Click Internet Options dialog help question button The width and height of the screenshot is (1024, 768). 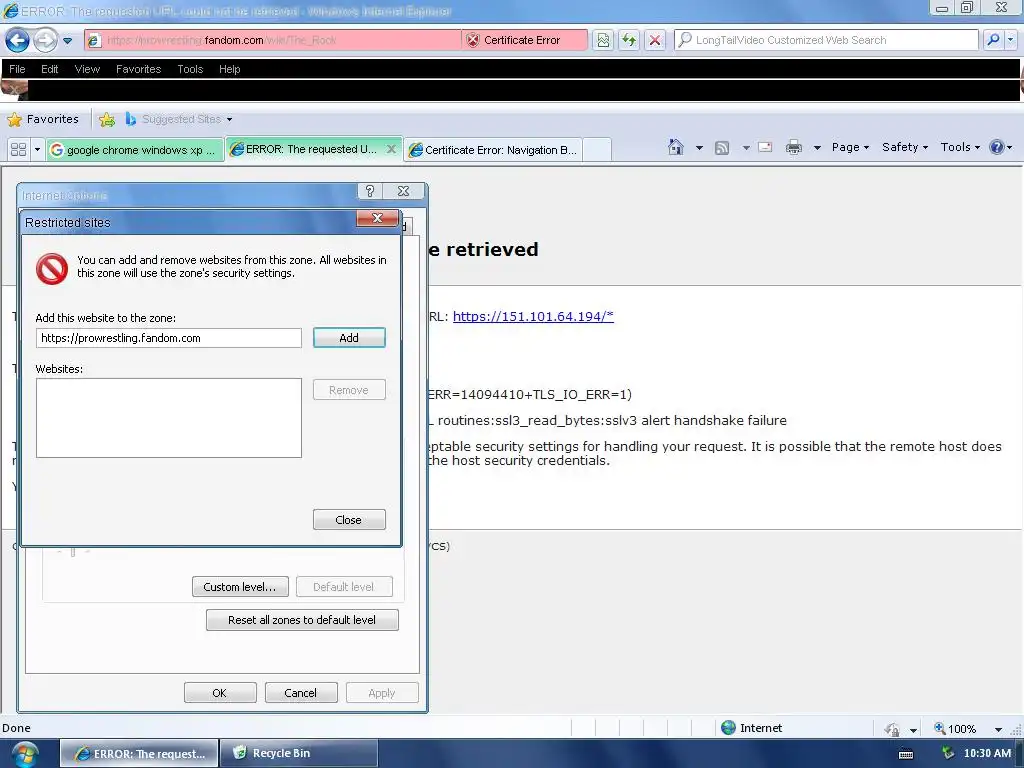370,191
